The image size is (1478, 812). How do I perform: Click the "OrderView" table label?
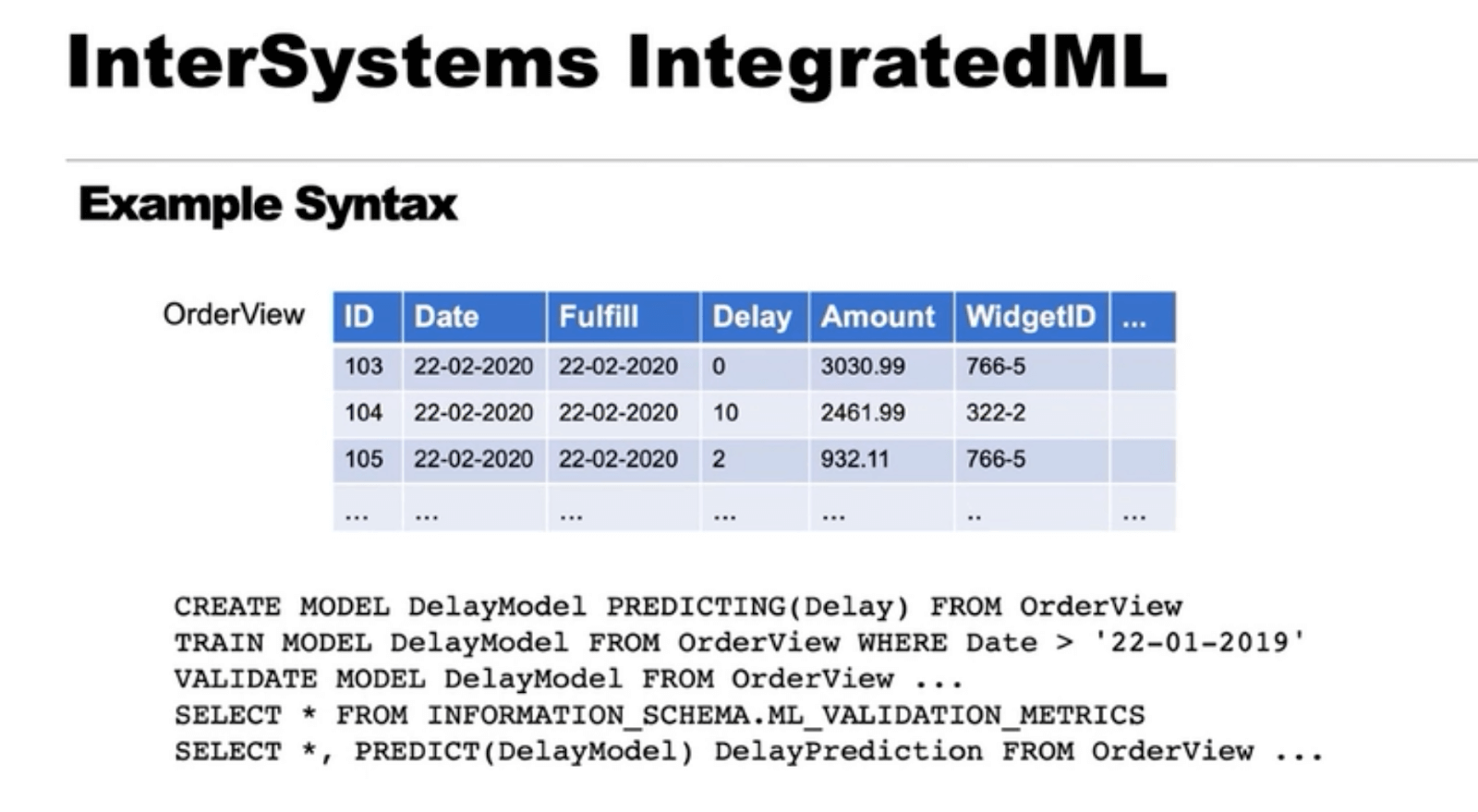tap(234, 314)
